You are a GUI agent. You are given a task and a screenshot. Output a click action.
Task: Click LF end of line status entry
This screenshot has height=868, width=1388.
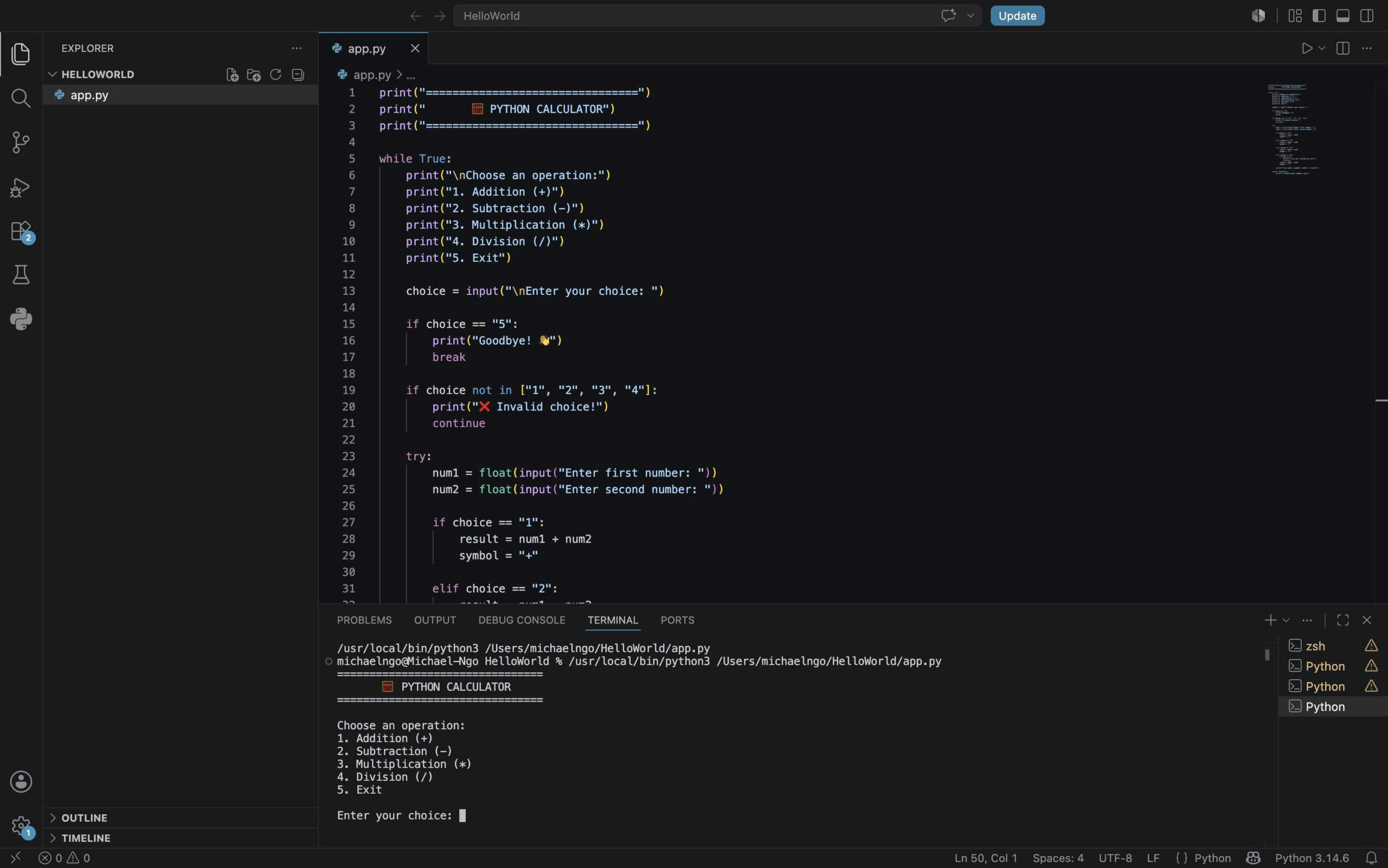coord(1153,858)
